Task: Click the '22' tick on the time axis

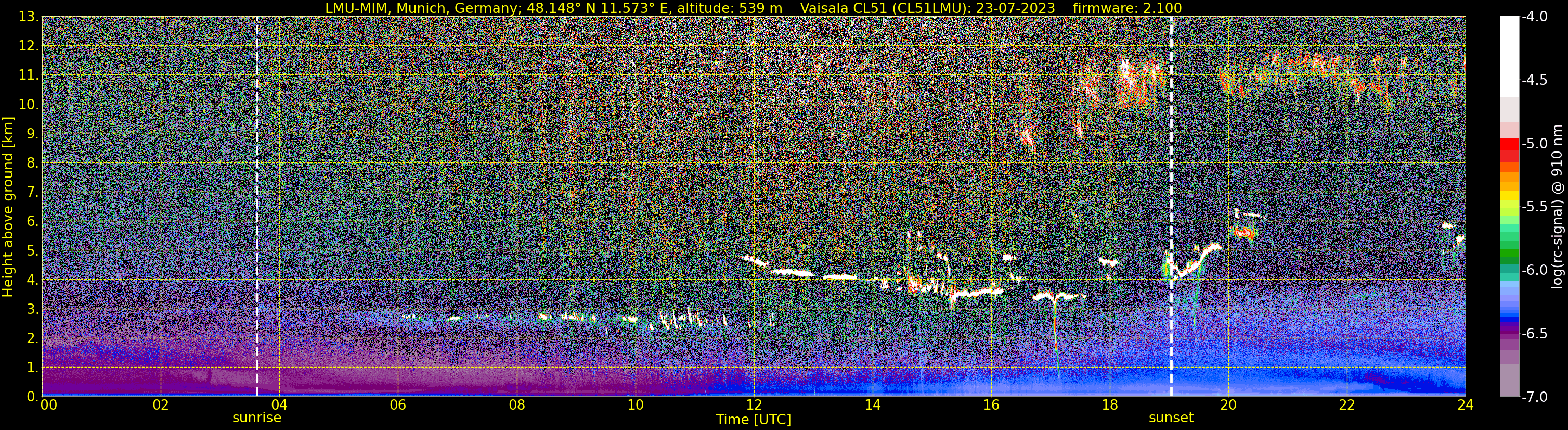Action: (x=1347, y=405)
